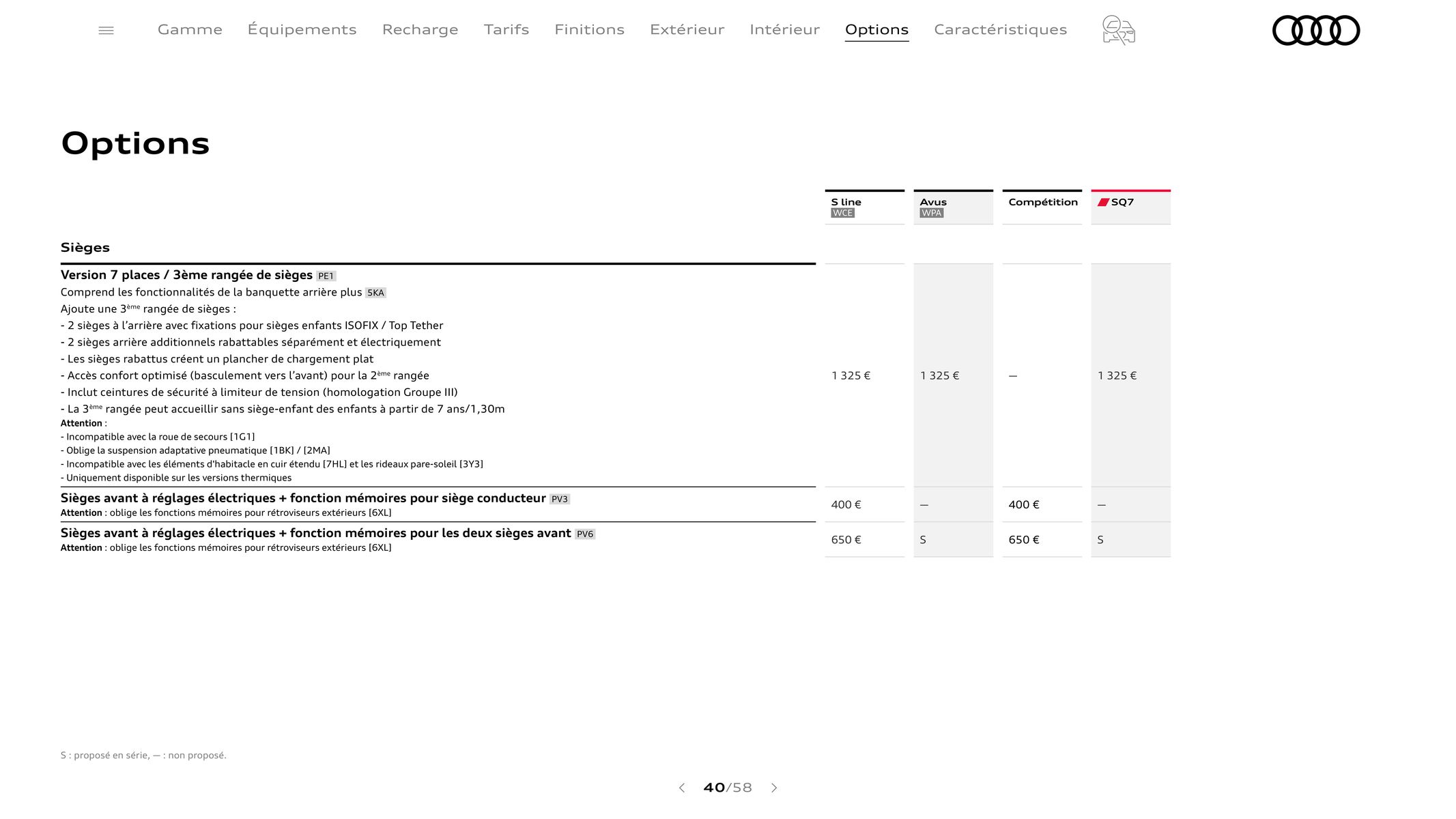Click the Options page title
1456x819 pixels.
point(135,143)
